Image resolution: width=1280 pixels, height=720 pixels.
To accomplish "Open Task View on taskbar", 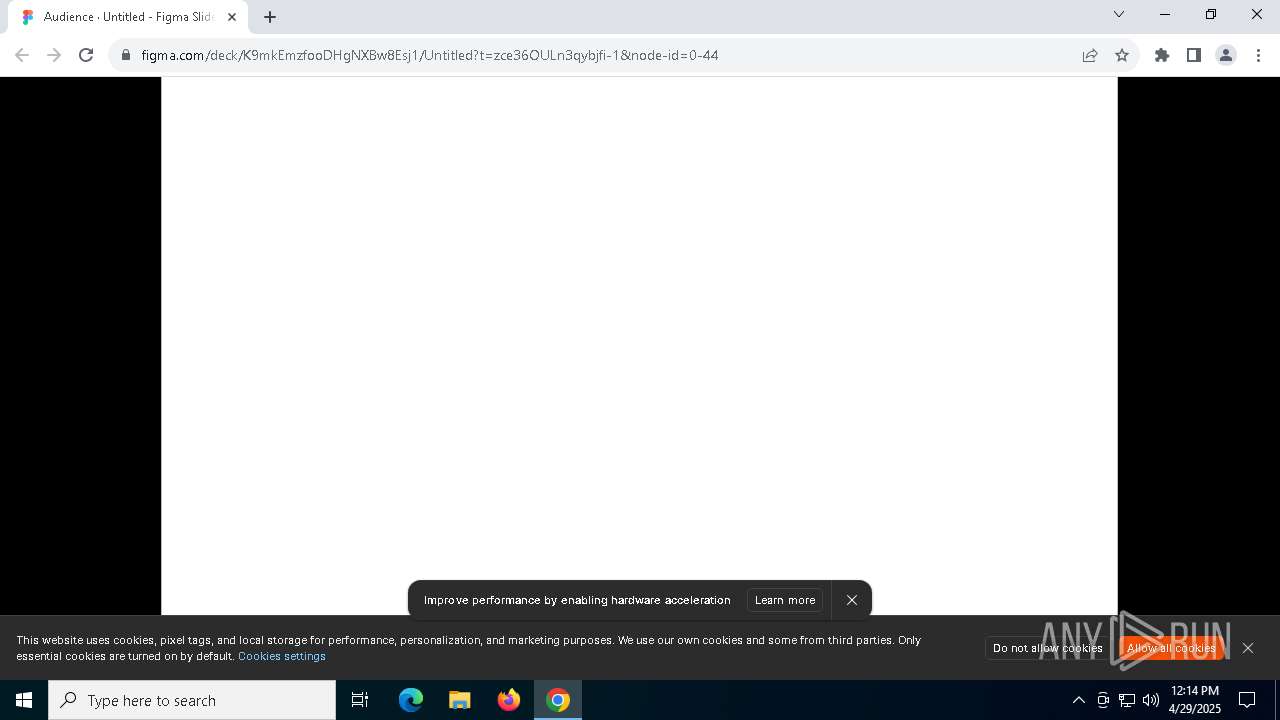I will click(x=360, y=700).
